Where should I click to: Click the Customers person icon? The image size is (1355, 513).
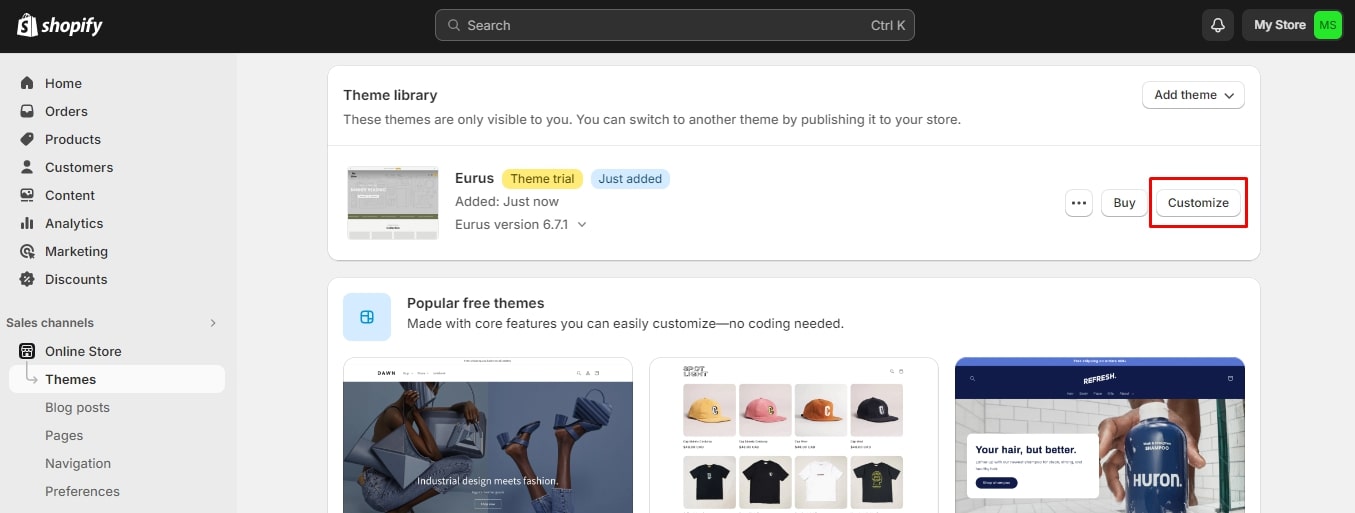(x=27, y=167)
